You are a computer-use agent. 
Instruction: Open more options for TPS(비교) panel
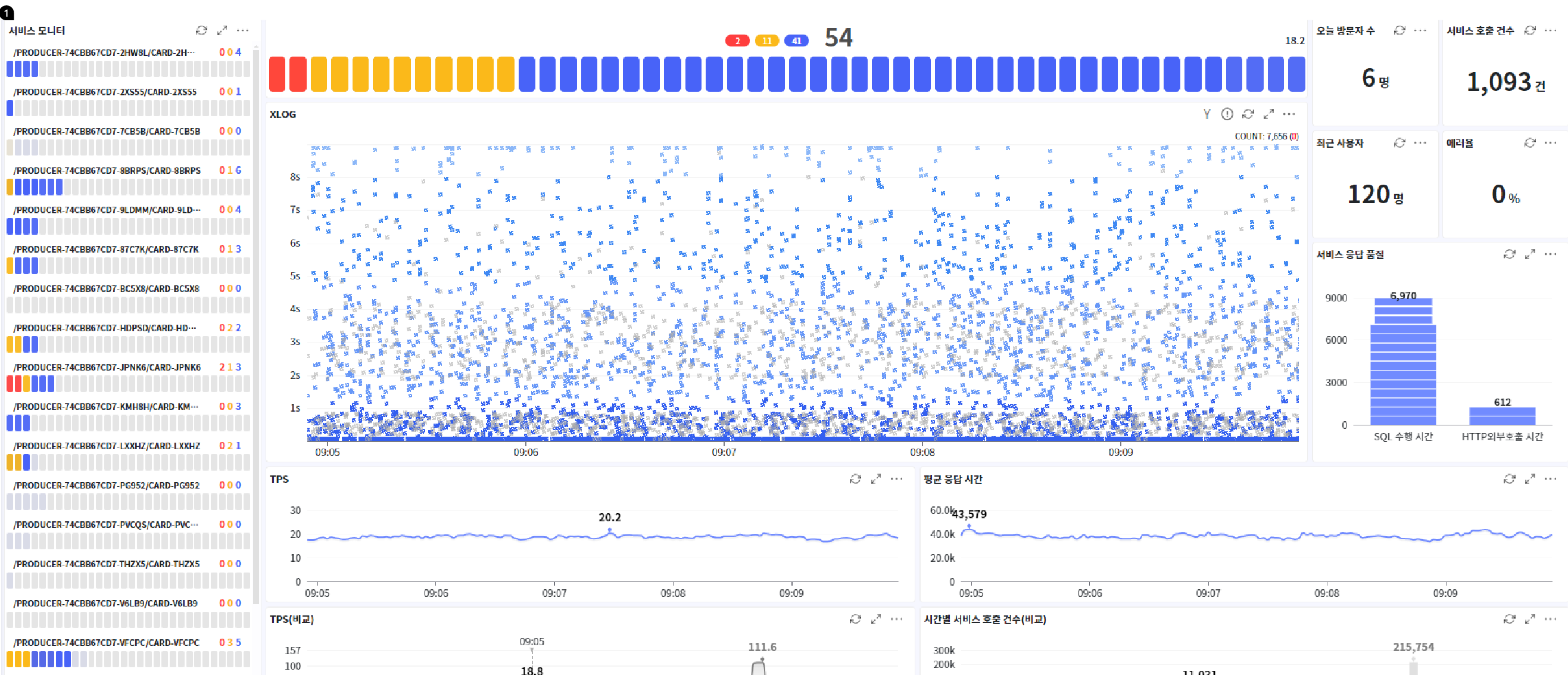(x=897, y=620)
